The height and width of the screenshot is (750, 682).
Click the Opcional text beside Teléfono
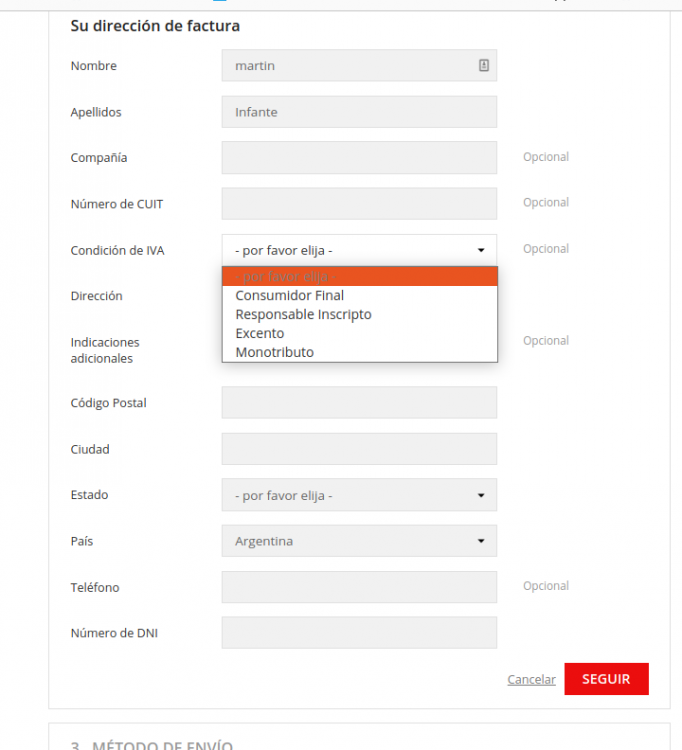click(546, 586)
